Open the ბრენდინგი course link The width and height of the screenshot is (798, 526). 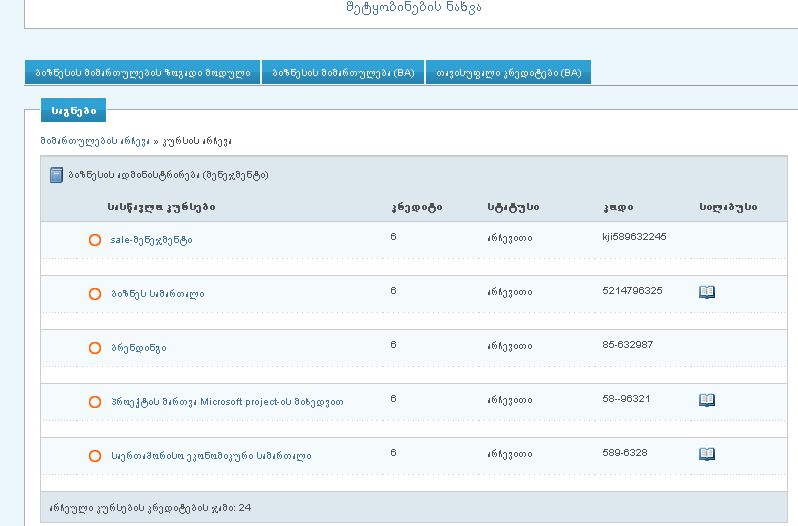(x=138, y=348)
